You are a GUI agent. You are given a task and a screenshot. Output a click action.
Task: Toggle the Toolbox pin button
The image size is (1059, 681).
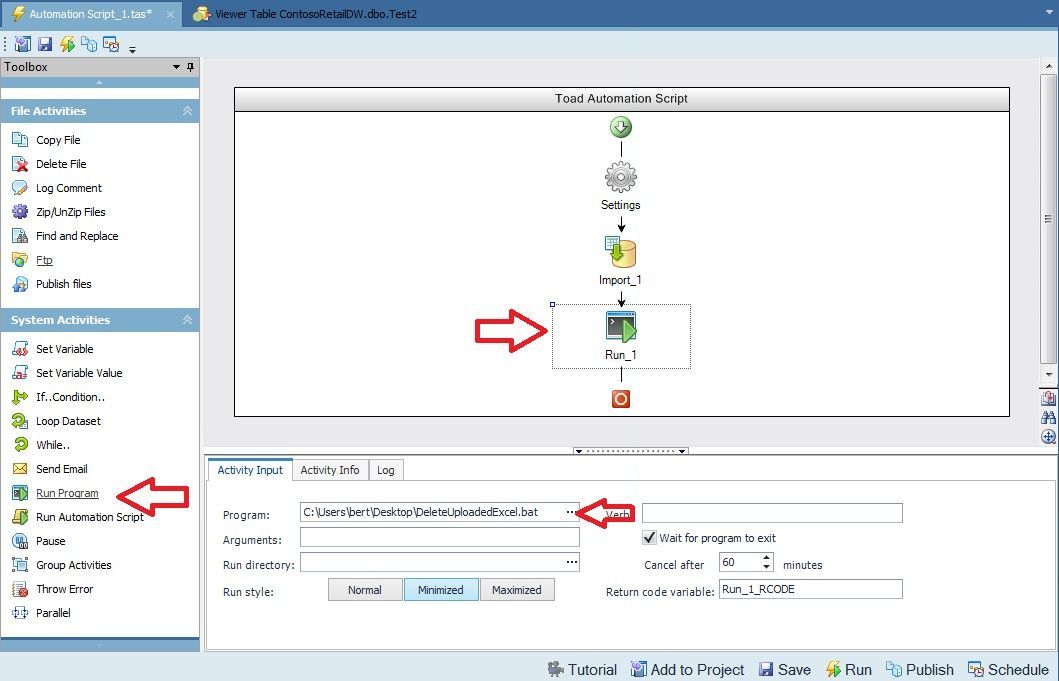pos(190,67)
